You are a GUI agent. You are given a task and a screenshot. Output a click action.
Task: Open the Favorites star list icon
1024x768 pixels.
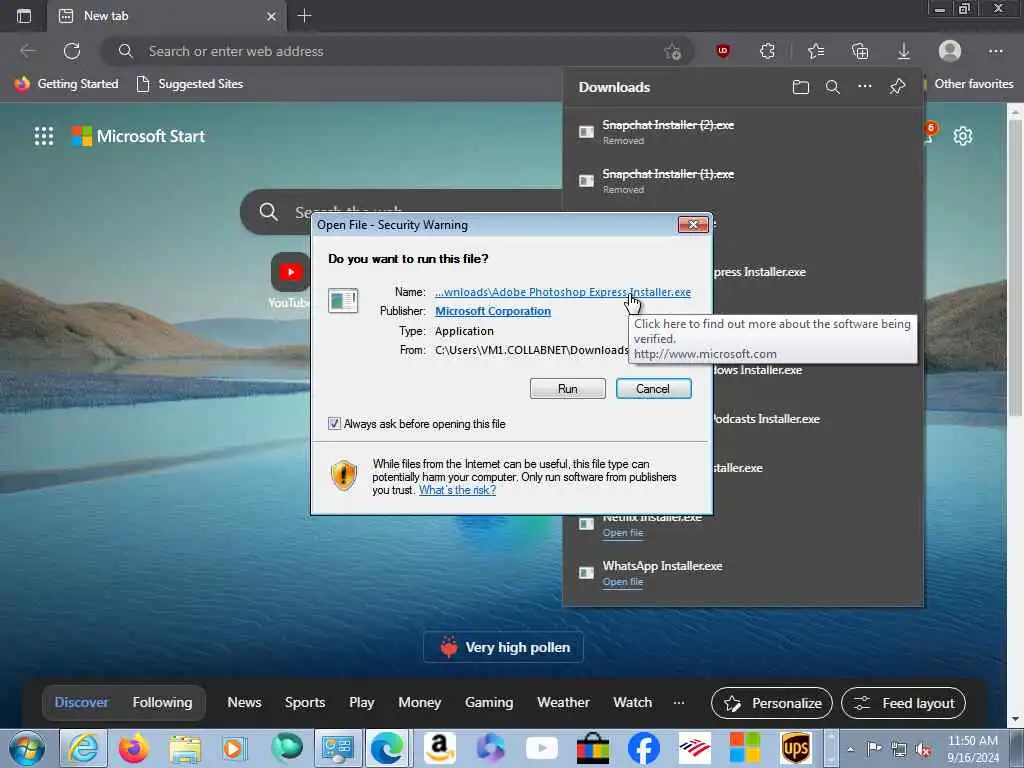[816, 51]
